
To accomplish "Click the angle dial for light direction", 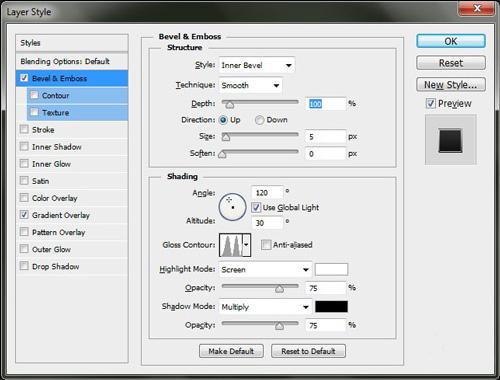I will (232, 207).
